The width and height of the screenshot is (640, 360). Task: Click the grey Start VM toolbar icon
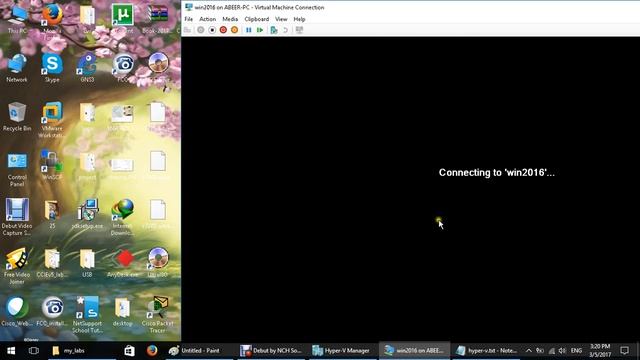click(x=201, y=30)
